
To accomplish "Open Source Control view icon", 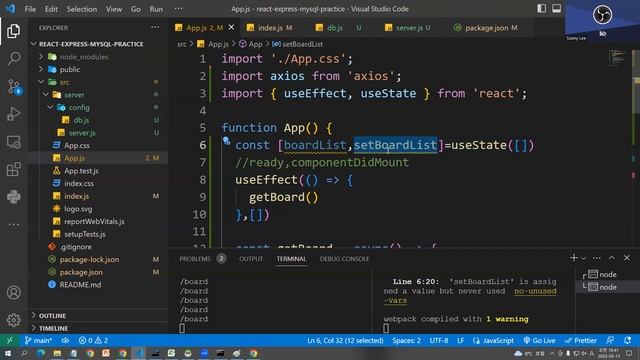I will (14, 87).
